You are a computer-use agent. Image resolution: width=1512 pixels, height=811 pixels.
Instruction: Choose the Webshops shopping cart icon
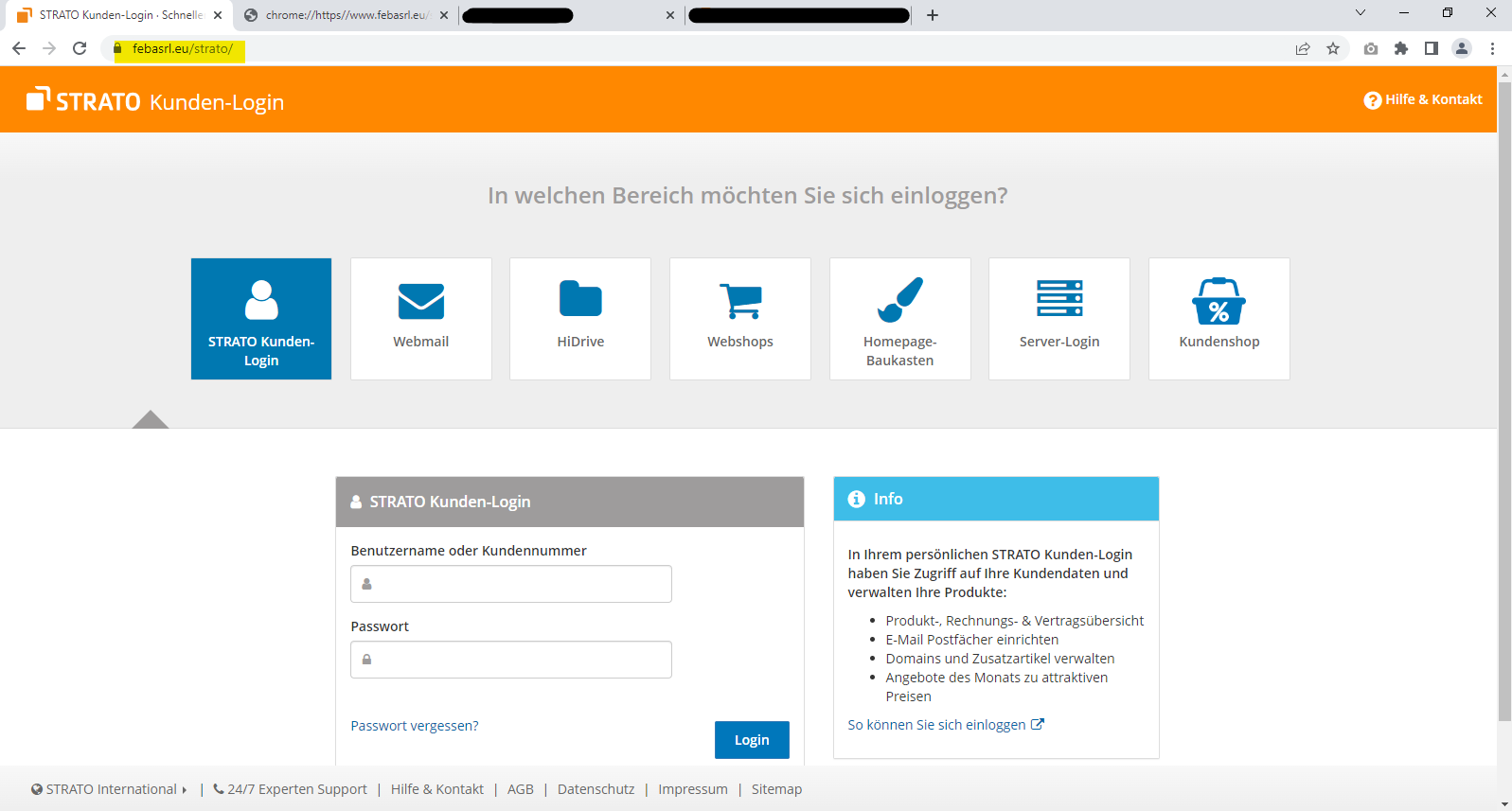740,302
